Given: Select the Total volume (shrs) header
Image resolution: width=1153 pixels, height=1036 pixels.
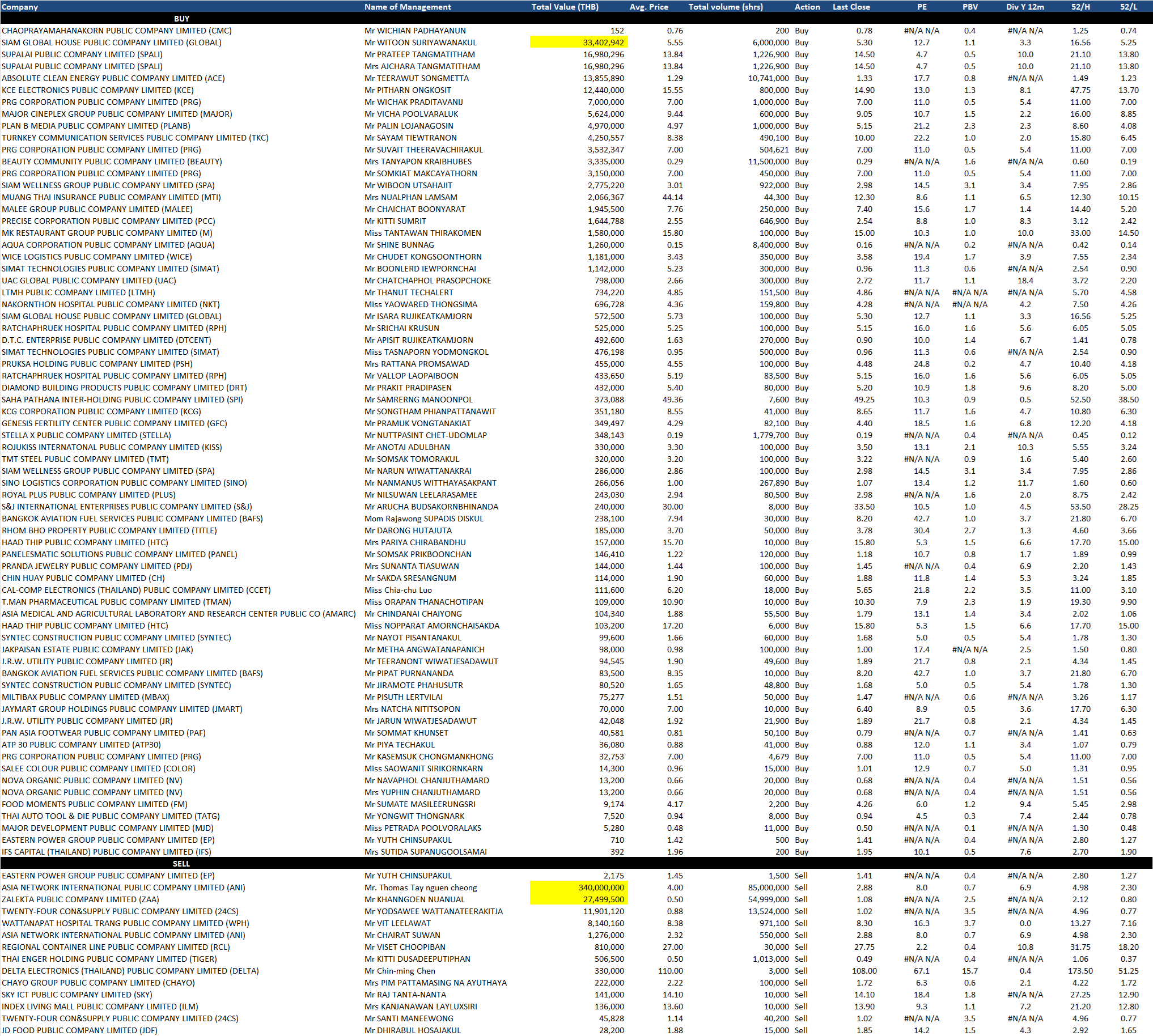Looking at the screenshot, I should 725,7.
